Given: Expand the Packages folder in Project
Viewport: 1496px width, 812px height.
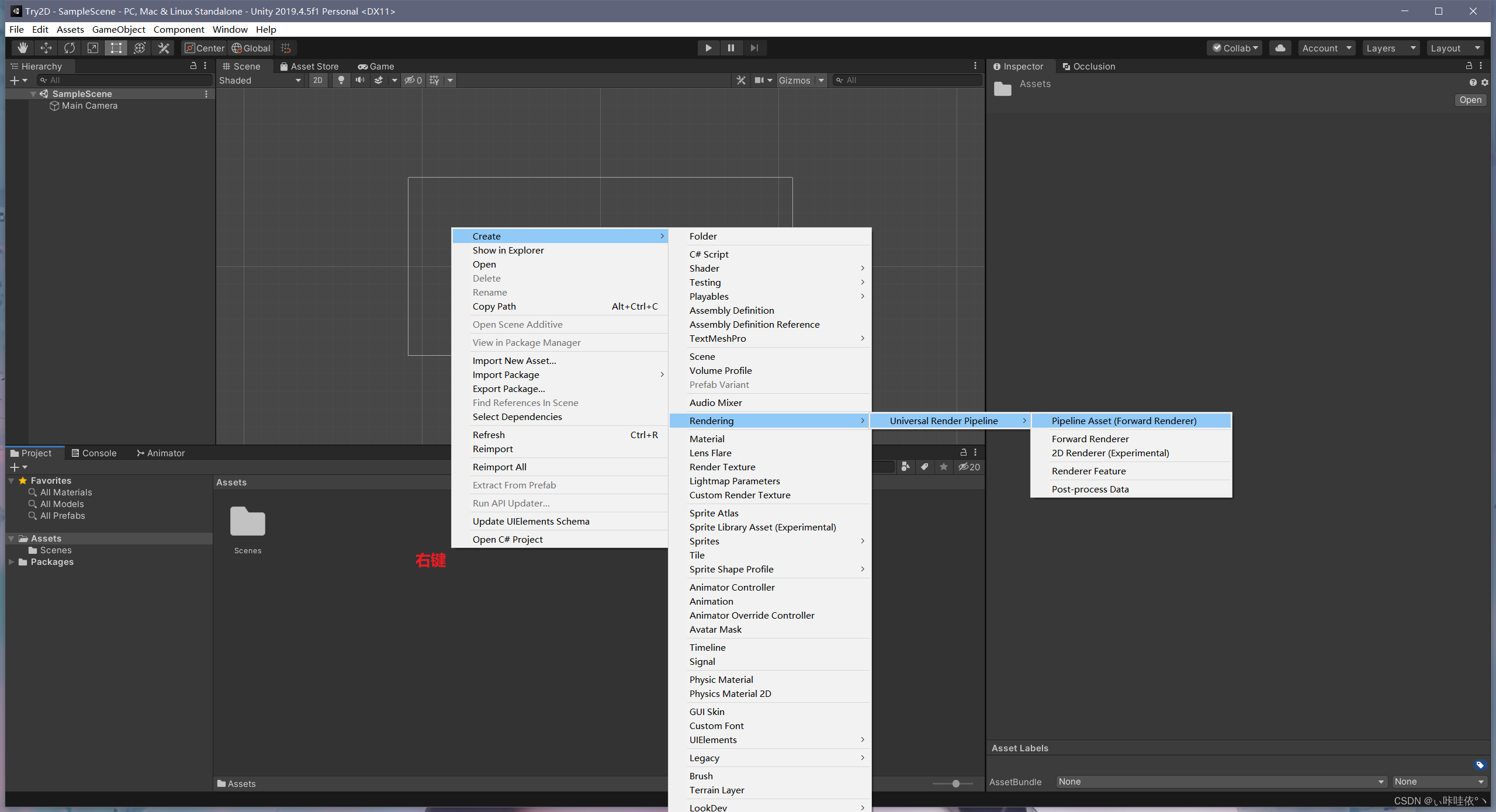Looking at the screenshot, I should pos(11,562).
